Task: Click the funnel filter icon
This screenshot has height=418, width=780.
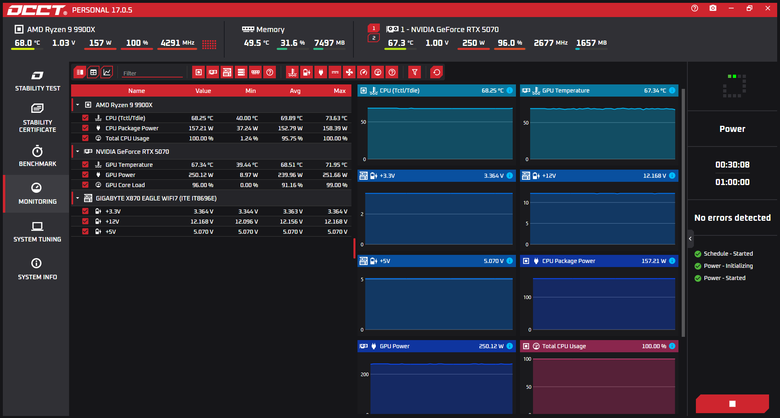Action: (414, 73)
